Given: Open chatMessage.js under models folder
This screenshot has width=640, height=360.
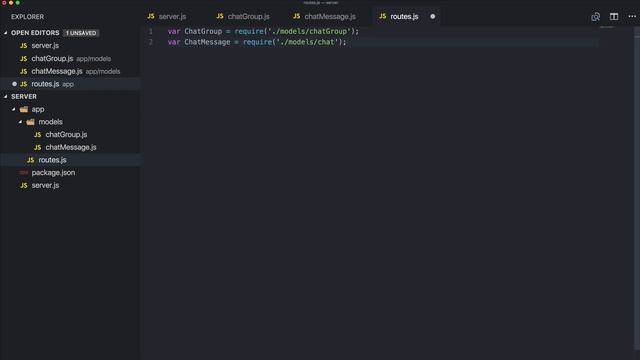Looking at the screenshot, I should point(70,147).
